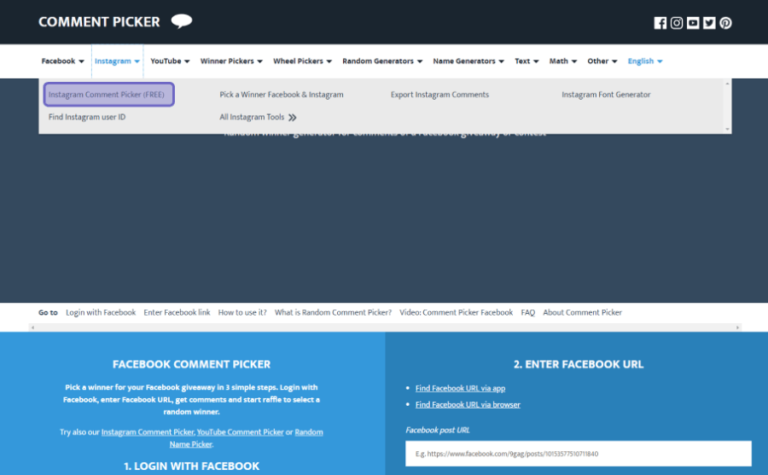Select Export Instagram Comments
768x475 pixels.
click(x=439, y=95)
